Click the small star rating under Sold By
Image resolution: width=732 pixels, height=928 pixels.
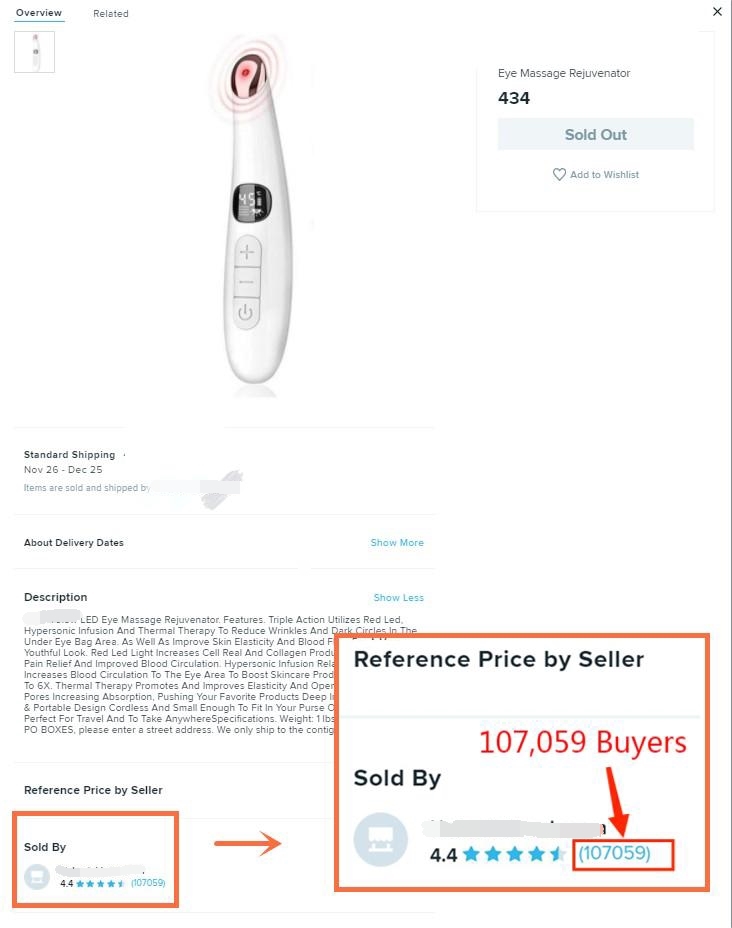coord(101,884)
